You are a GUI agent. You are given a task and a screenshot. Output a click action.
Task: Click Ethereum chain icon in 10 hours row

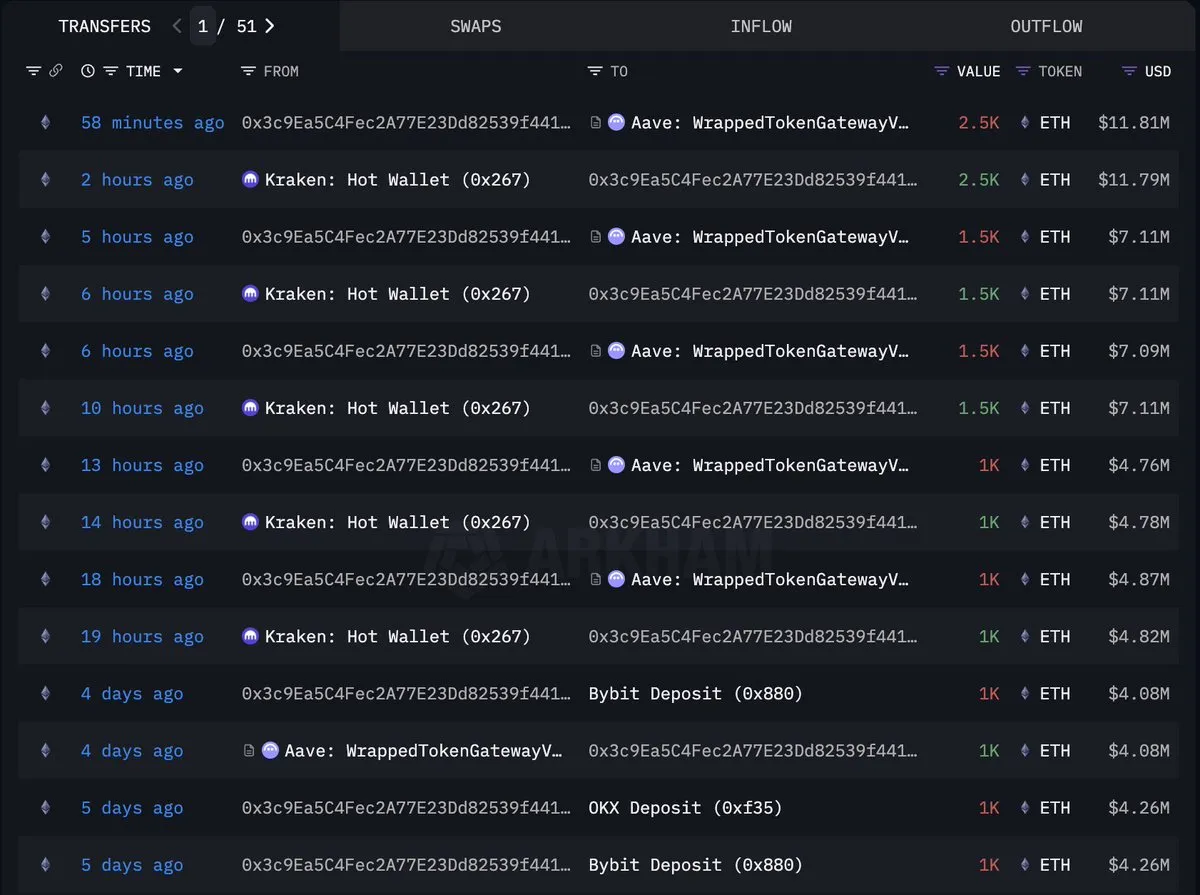click(x=44, y=408)
